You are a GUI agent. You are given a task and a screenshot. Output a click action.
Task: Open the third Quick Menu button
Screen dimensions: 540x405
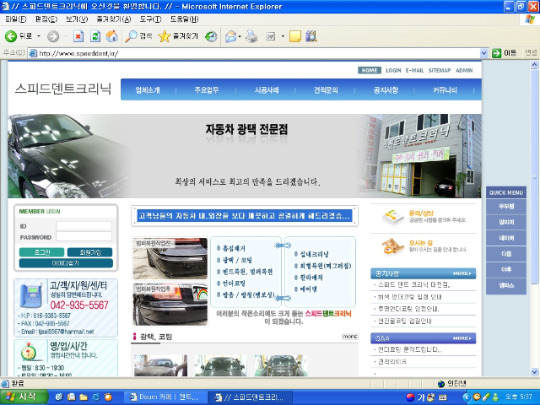506,238
